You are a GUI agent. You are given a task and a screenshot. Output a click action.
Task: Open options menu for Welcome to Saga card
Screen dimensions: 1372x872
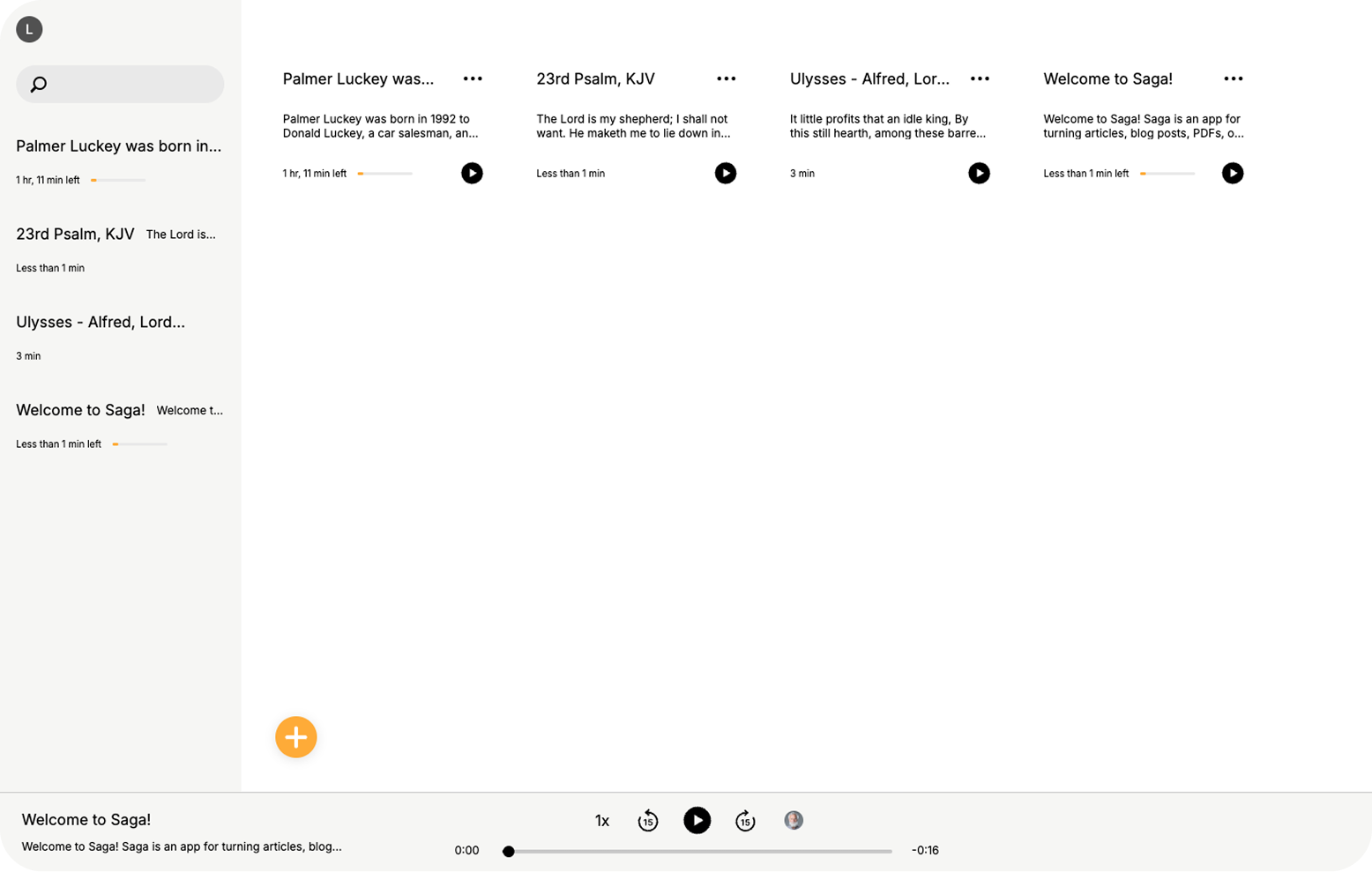click(x=1233, y=78)
